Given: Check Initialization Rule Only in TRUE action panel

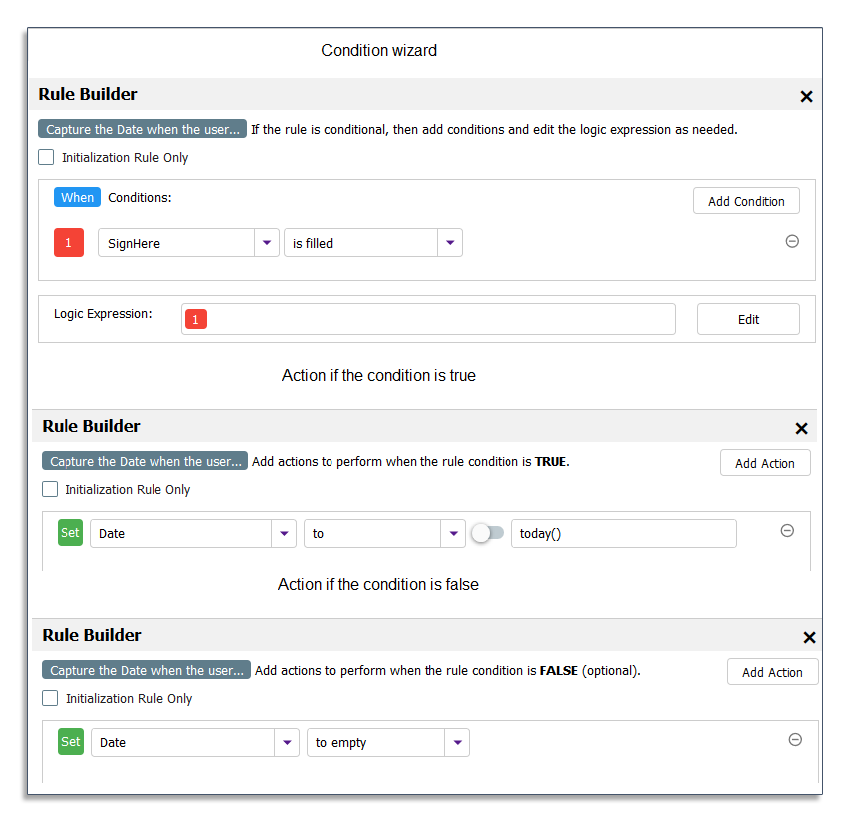Looking at the screenshot, I should pos(50,489).
